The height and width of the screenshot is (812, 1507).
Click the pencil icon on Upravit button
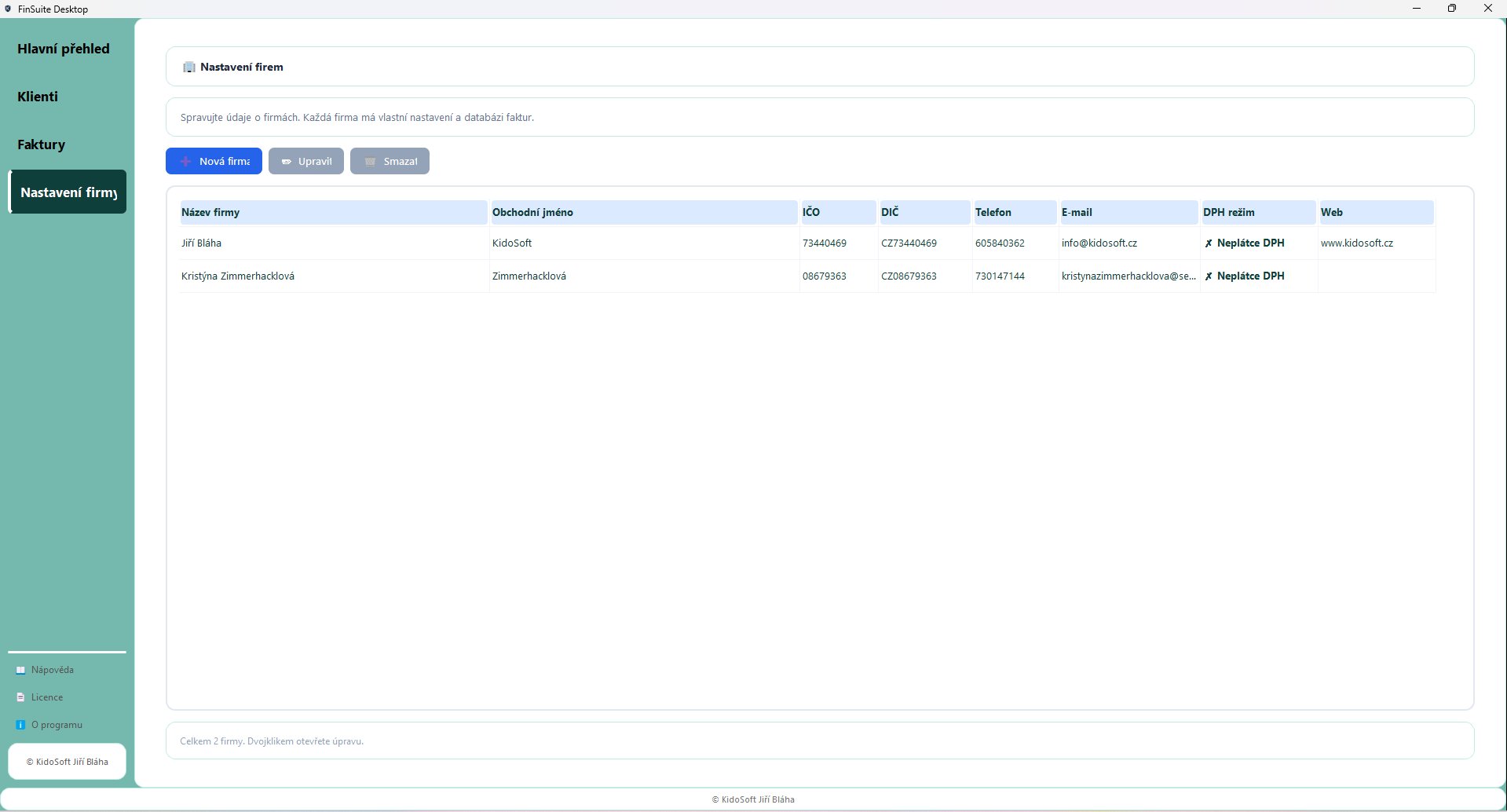click(286, 162)
